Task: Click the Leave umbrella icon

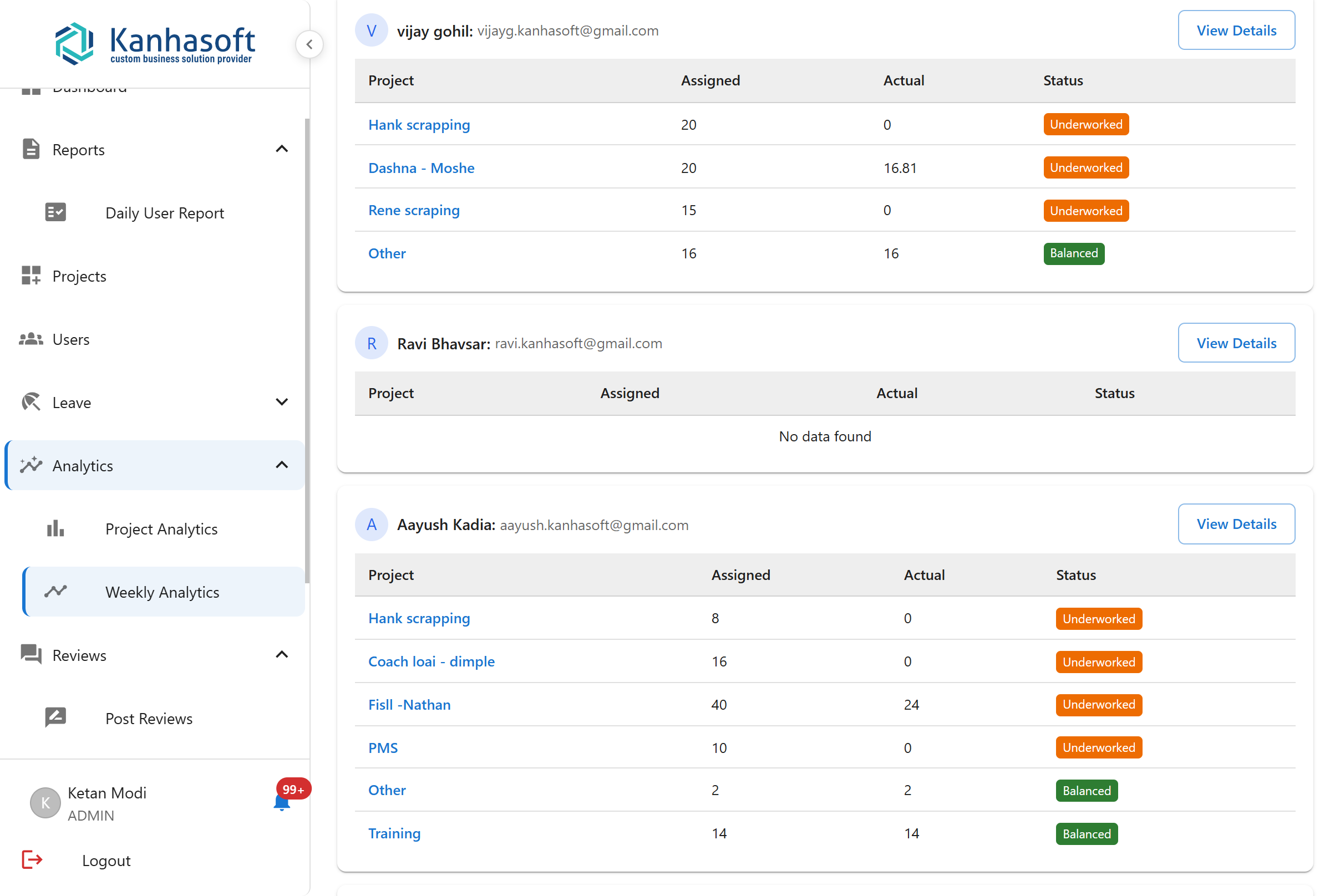Action: pyautogui.click(x=31, y=403)
